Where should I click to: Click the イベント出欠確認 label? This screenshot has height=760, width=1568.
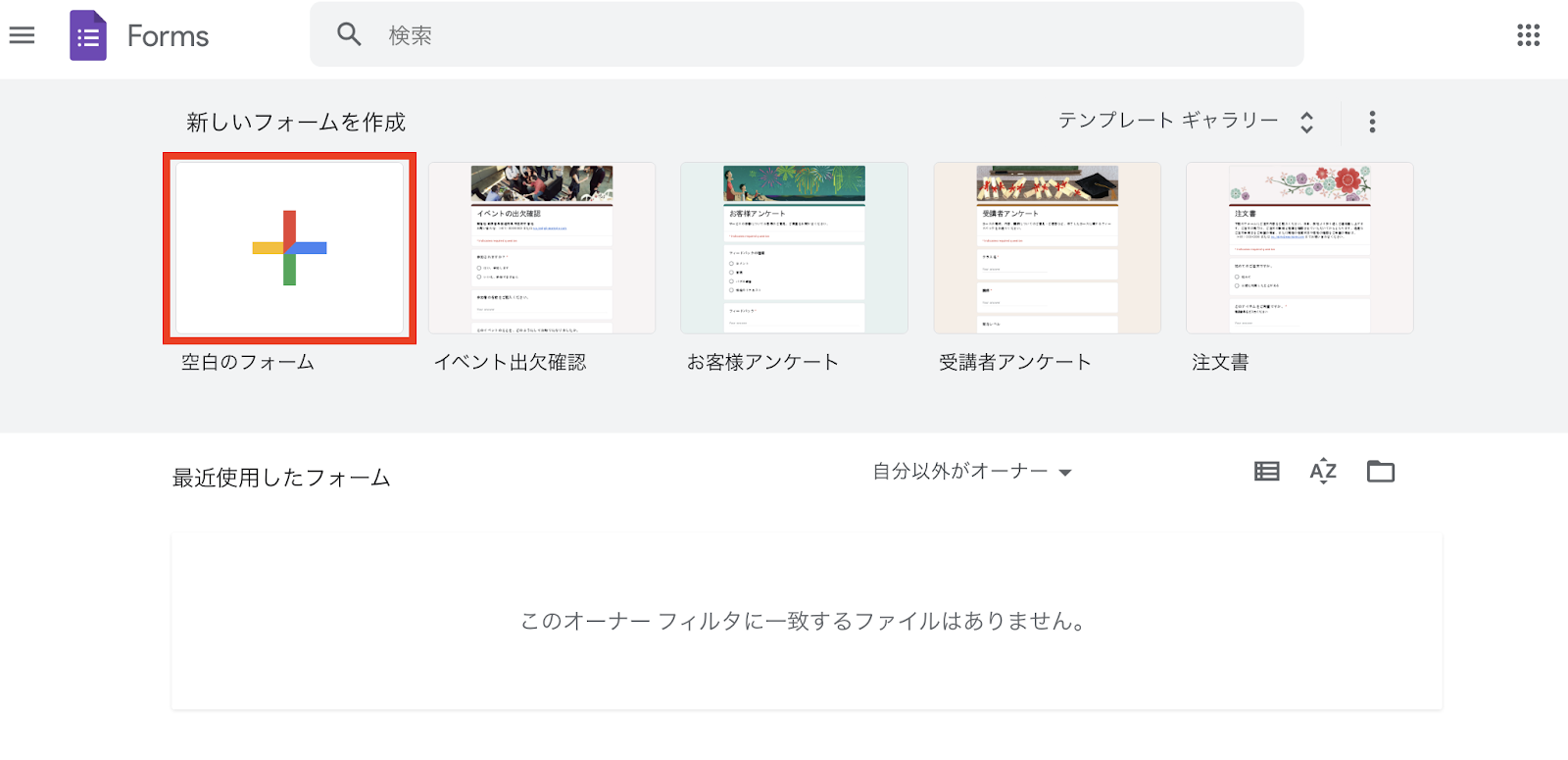511,362
